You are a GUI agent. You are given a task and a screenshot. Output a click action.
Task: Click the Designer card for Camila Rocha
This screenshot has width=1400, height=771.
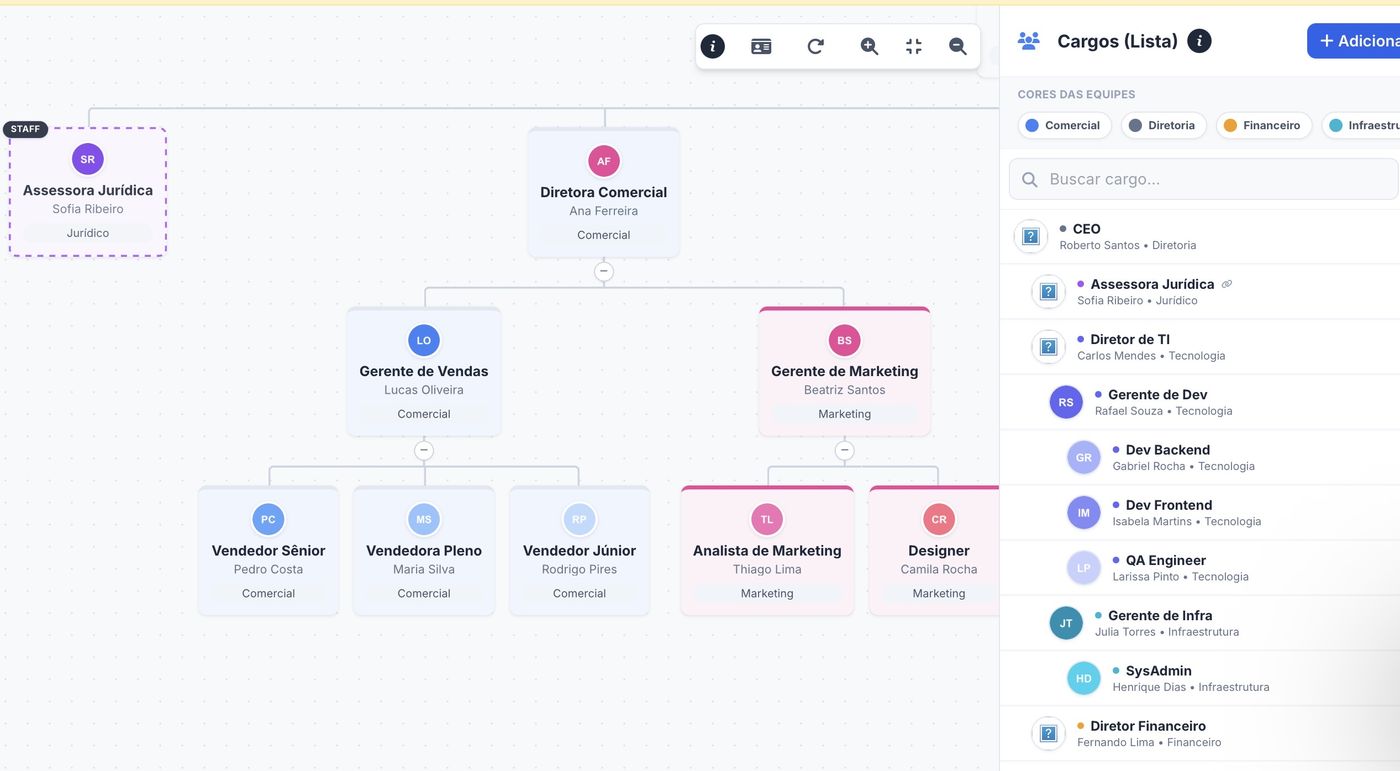[935, 551]
